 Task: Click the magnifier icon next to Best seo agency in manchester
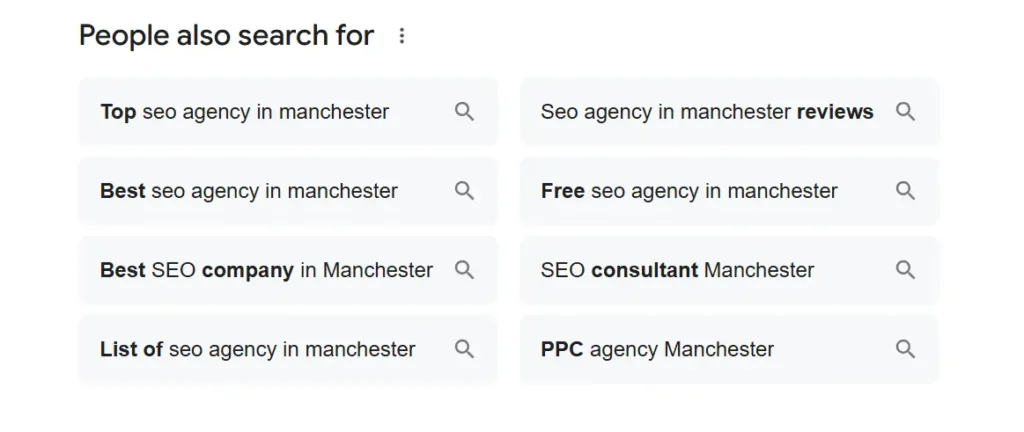(464, 191)
